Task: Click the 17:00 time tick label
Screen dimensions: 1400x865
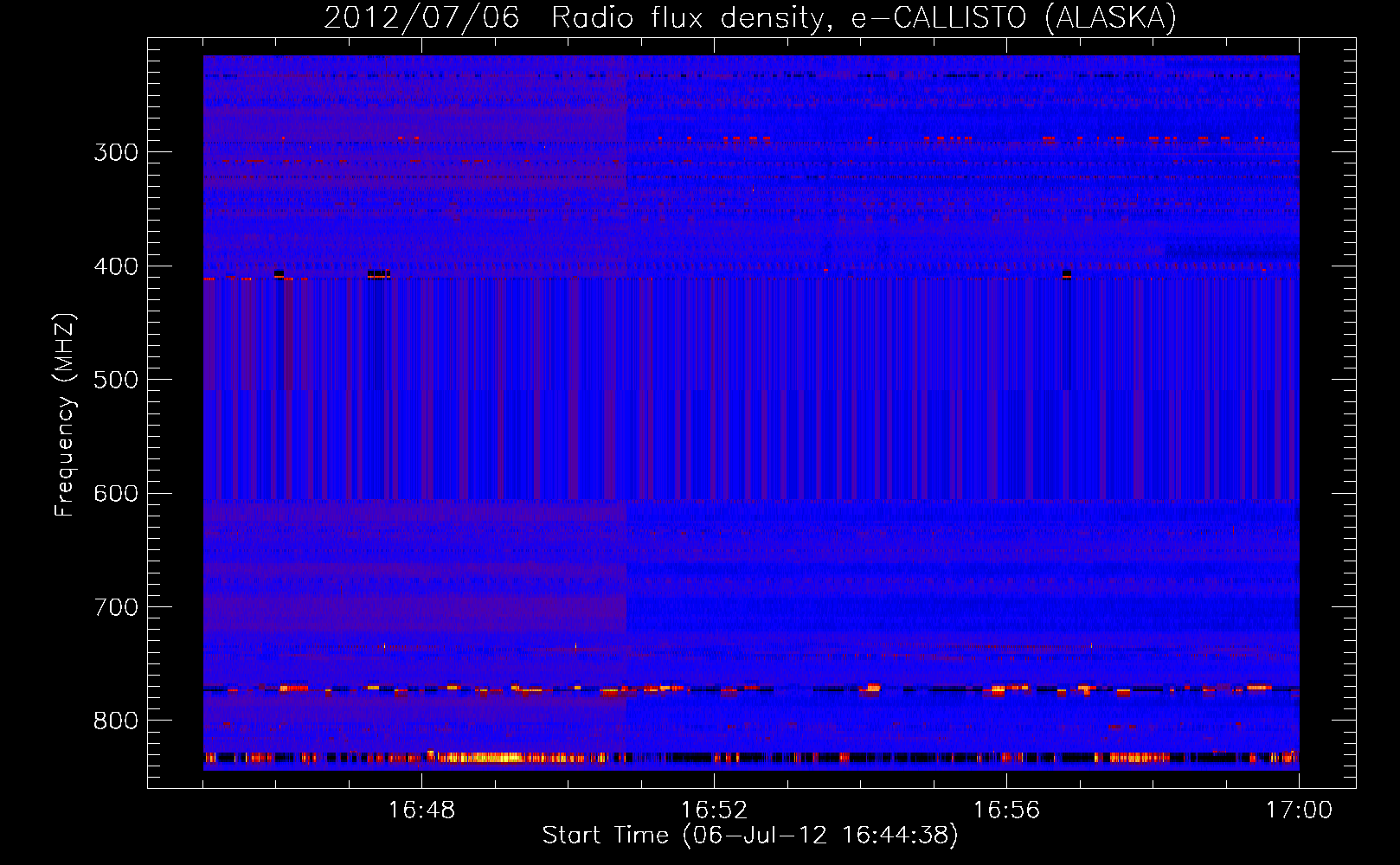Action: 1299,811
